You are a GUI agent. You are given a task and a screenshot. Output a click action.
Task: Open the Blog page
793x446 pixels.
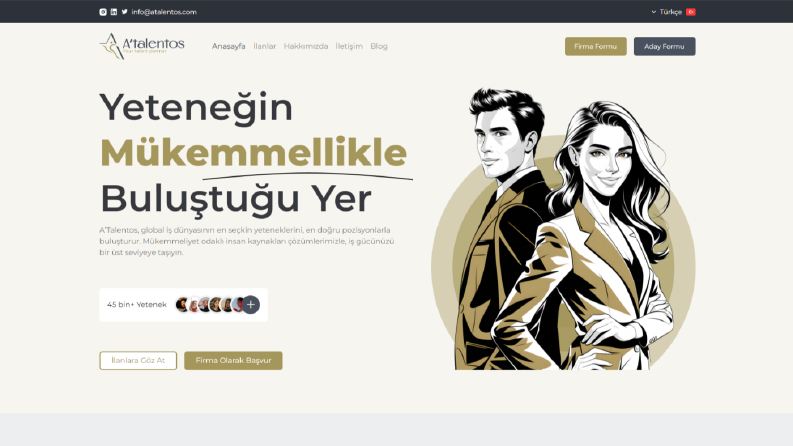coord(379,46)
